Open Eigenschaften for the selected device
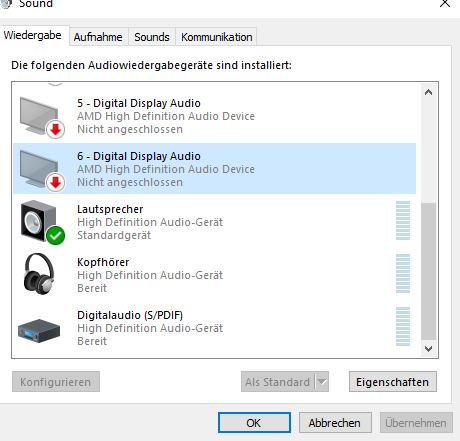The height and width of the screenshot is (441, 460). tap(393, 382)
